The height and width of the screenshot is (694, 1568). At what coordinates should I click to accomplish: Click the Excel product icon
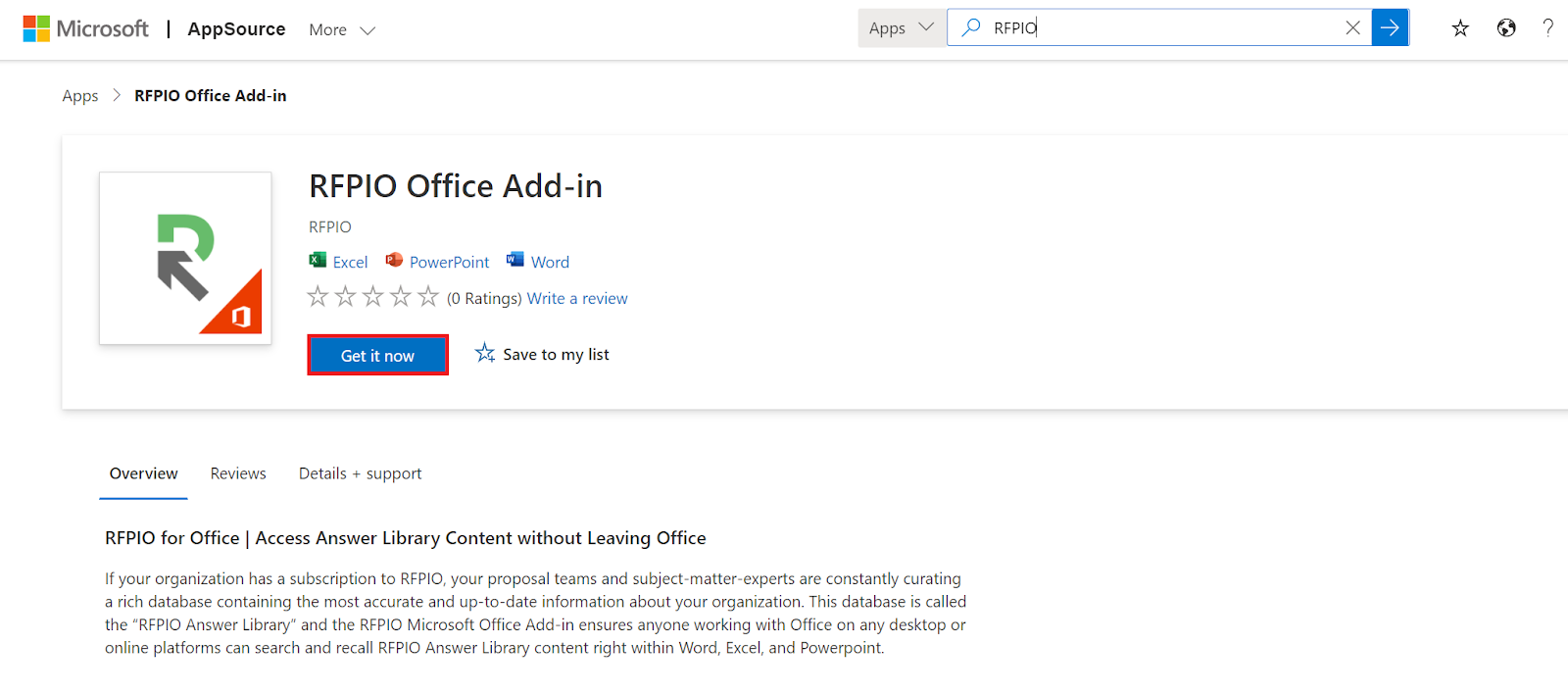tap(318, 260)
